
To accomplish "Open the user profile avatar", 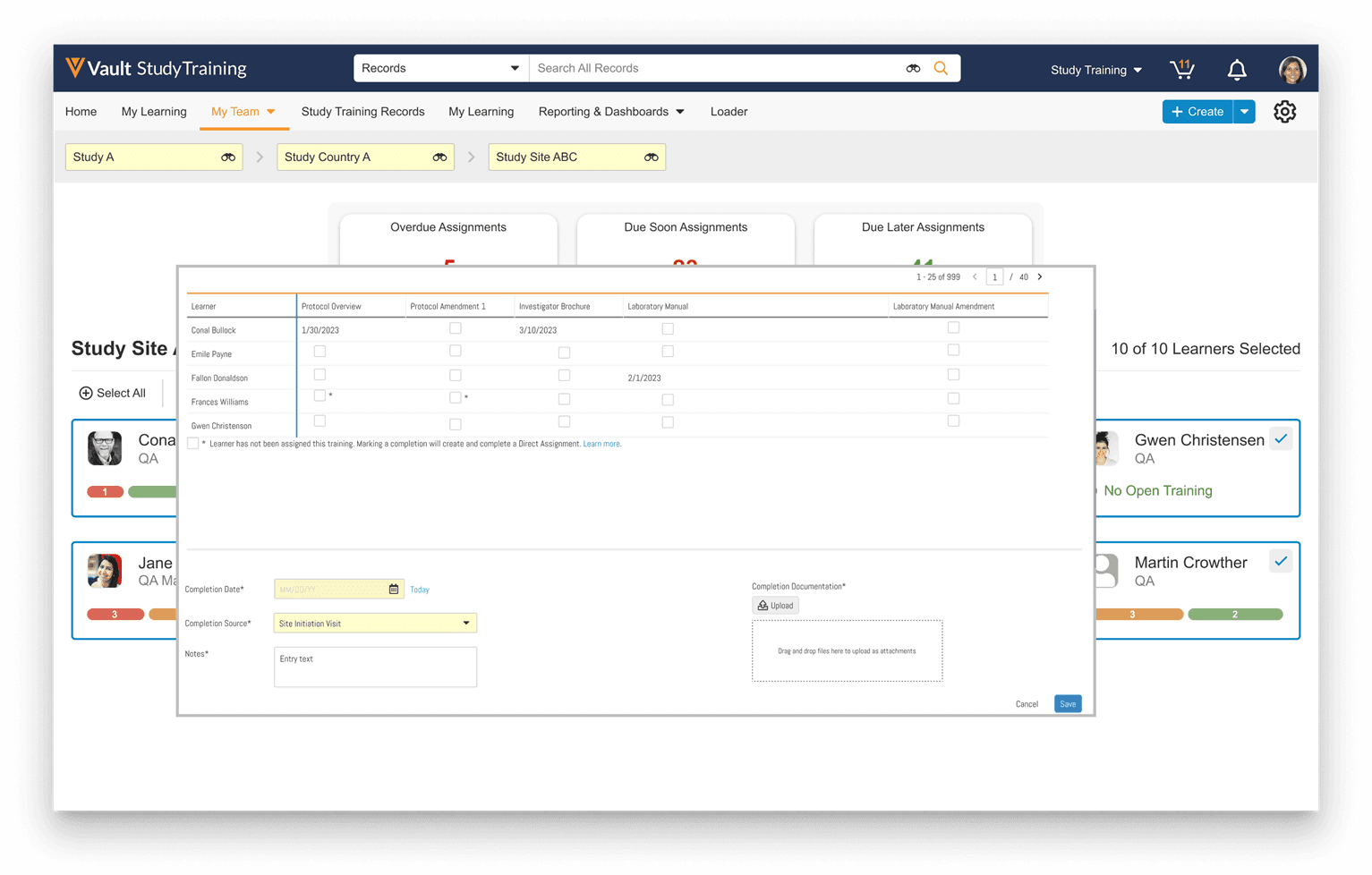I will point(1291,69).
